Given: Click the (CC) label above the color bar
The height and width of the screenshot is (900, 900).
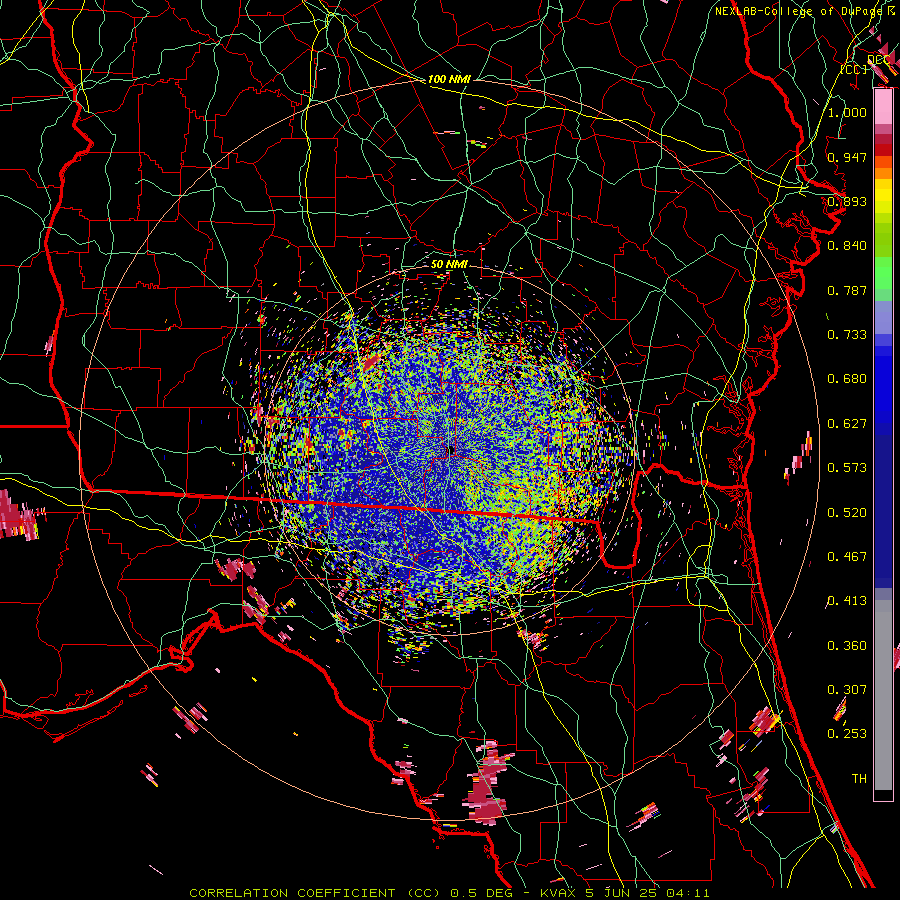Looking at the screenshot, I should (854, 69).
